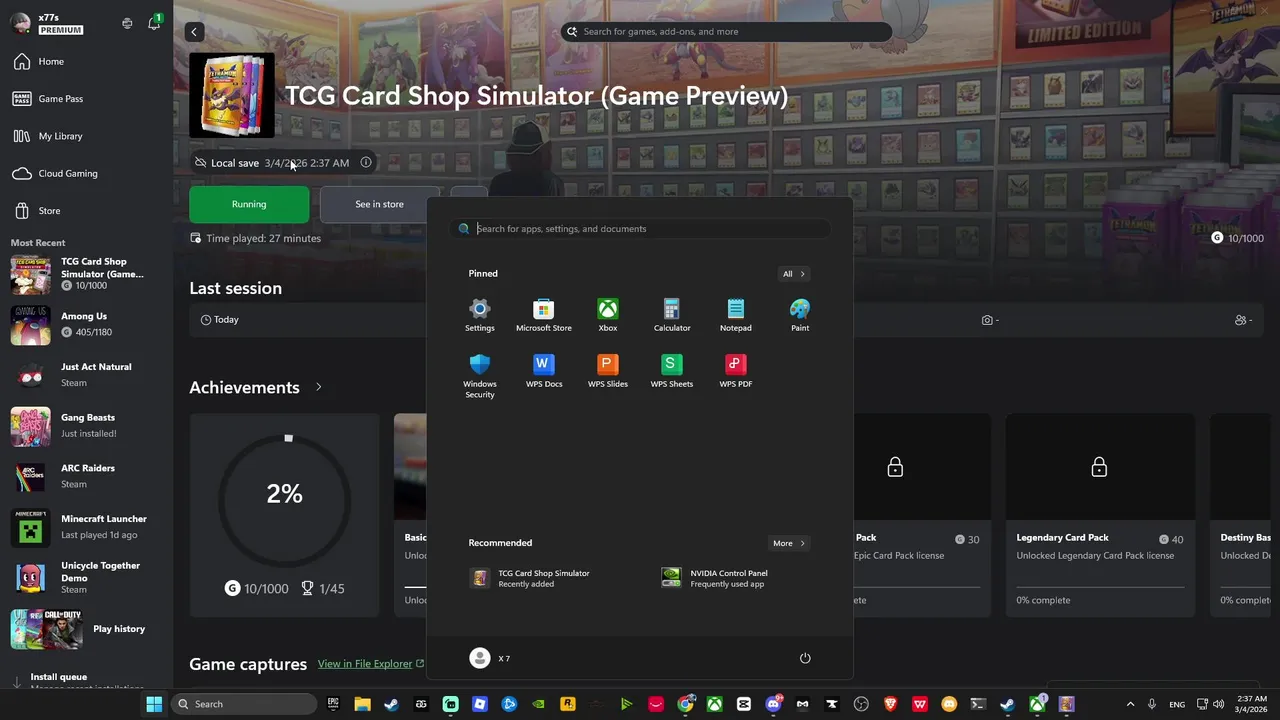Select ARC Raiders in Most Recent
This screenshot has width=1280, height=720.
[86, 477]
